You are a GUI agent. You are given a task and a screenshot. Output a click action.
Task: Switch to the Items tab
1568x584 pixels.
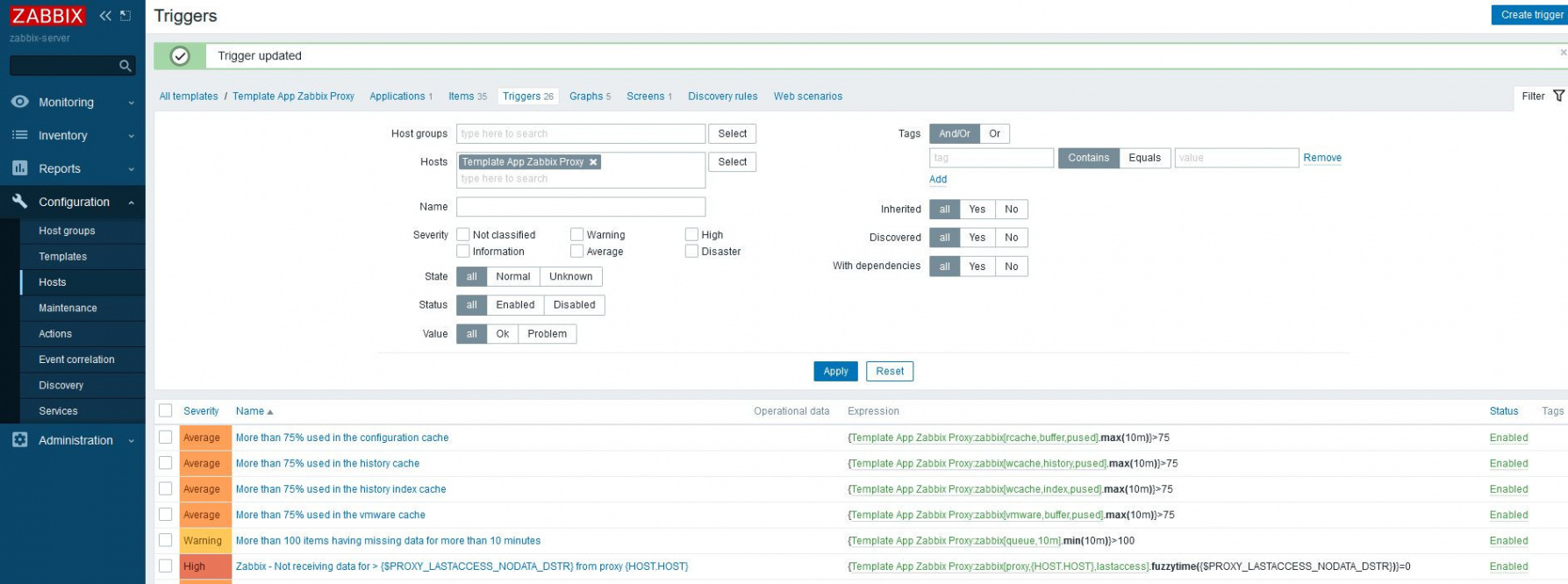click(468, 96)
